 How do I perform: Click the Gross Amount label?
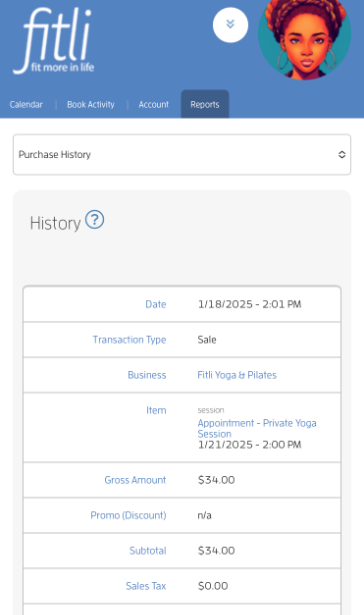point(135,480)
